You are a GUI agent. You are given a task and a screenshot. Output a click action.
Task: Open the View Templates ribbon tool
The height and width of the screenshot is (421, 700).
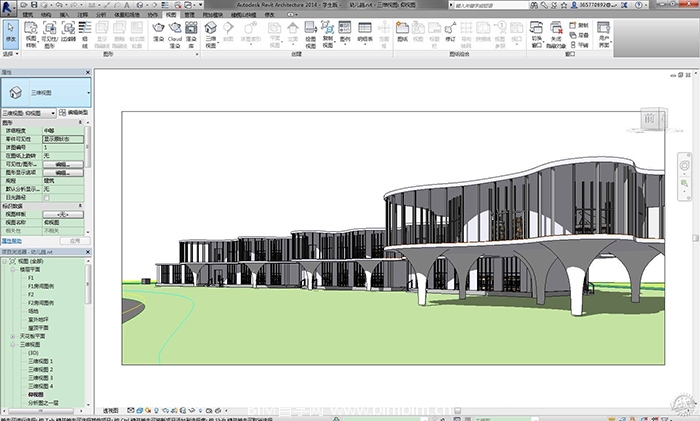pyautogui.click(x=29, y=34)
